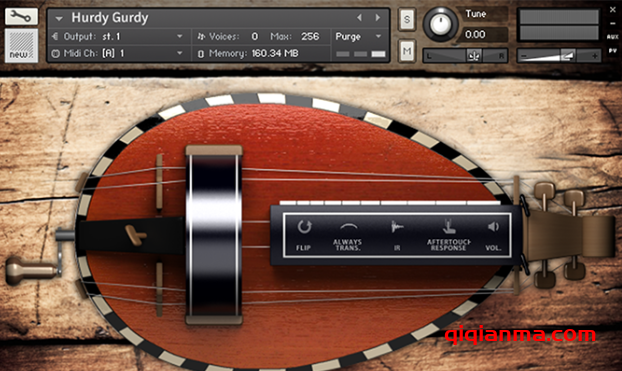622x371 pixels.
Task: Click the Memory 160.34 MB readout
Action: [x=275, y=53]
